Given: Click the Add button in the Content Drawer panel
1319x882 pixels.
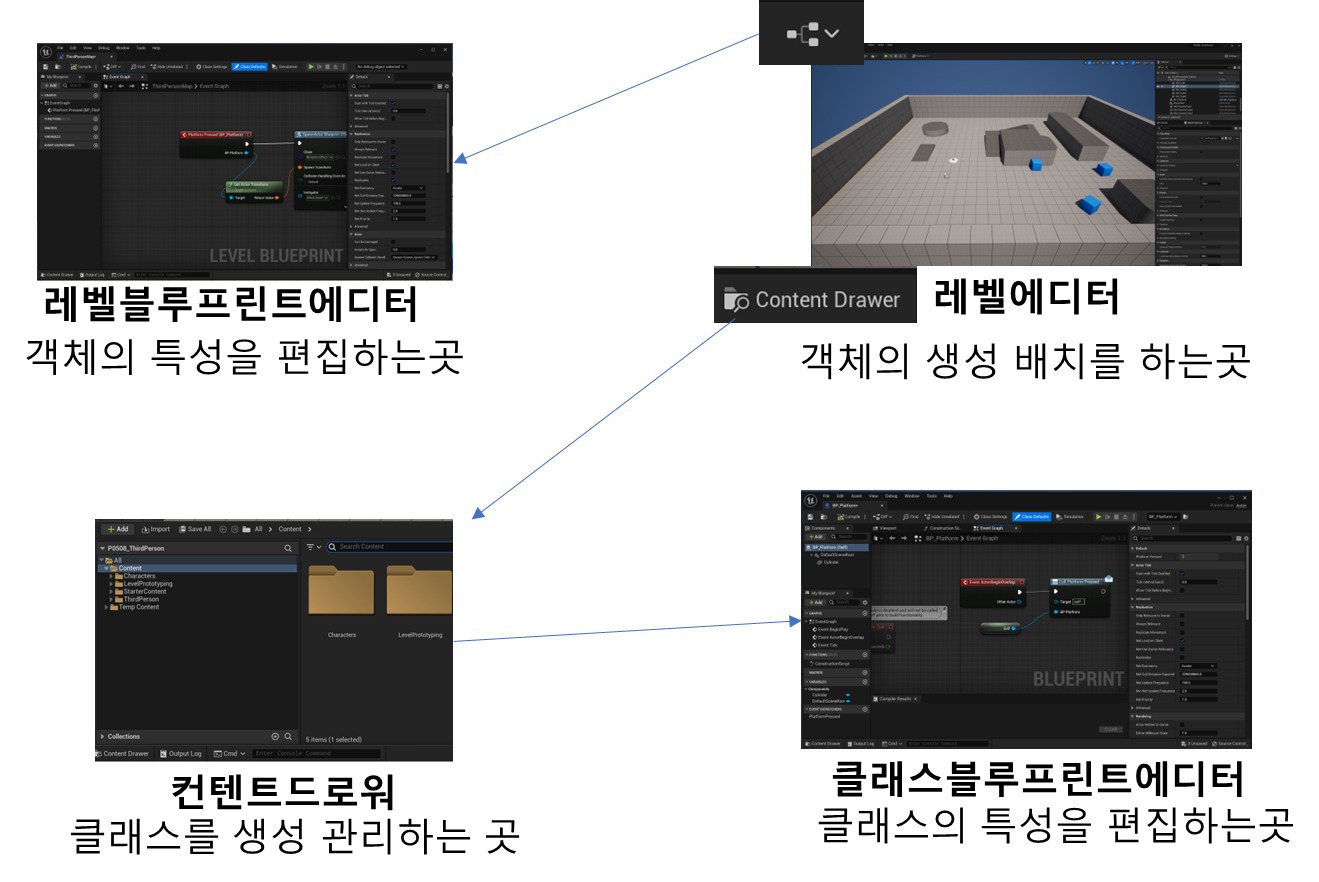Looking at the screenshot, I should pyautogui.click(x=117, y=529).
